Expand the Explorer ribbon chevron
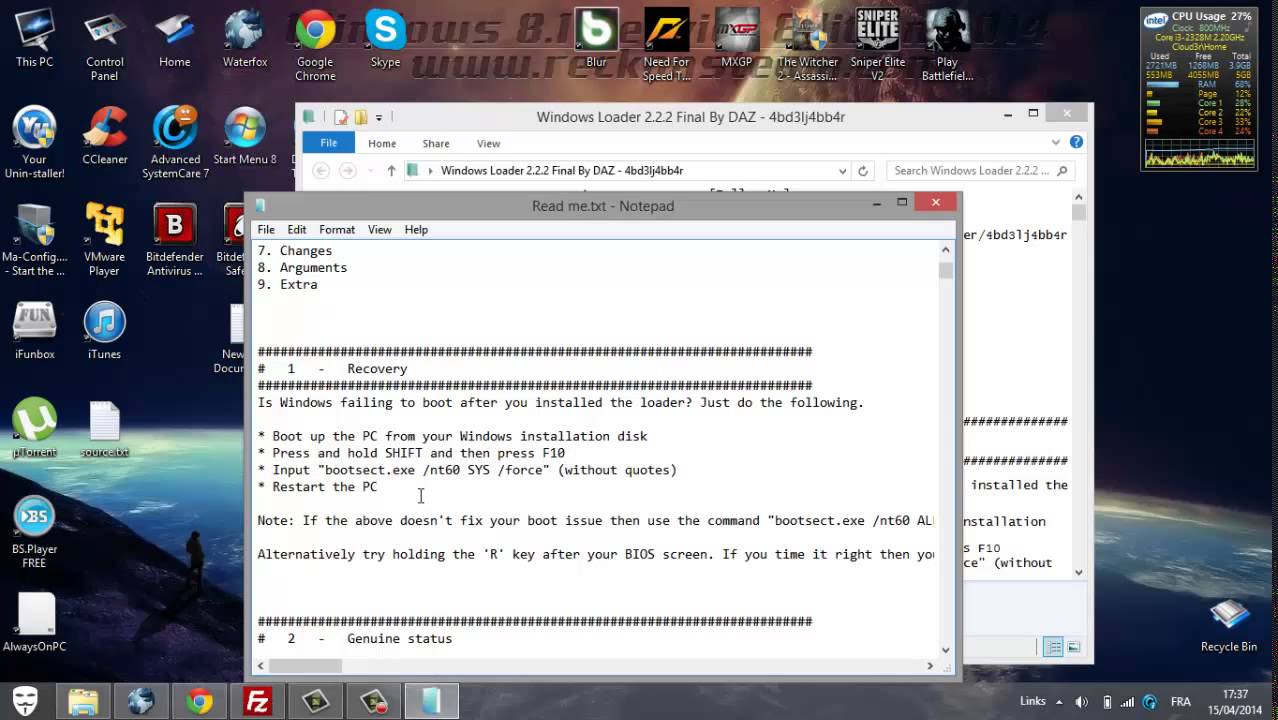This screenshot has height=720, width=1278. click(1056, 142)
